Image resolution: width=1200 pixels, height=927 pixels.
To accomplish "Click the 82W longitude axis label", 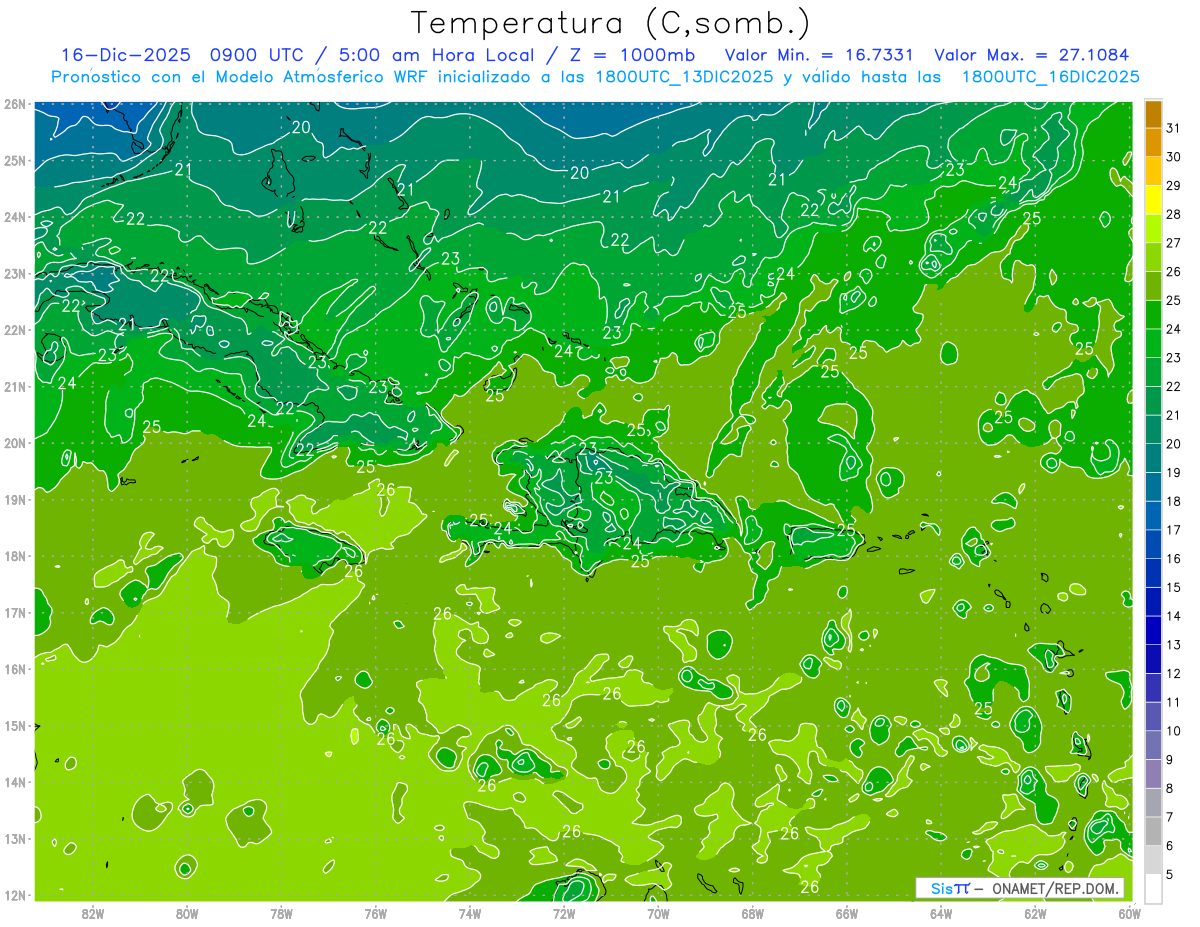I will [93, 913].
